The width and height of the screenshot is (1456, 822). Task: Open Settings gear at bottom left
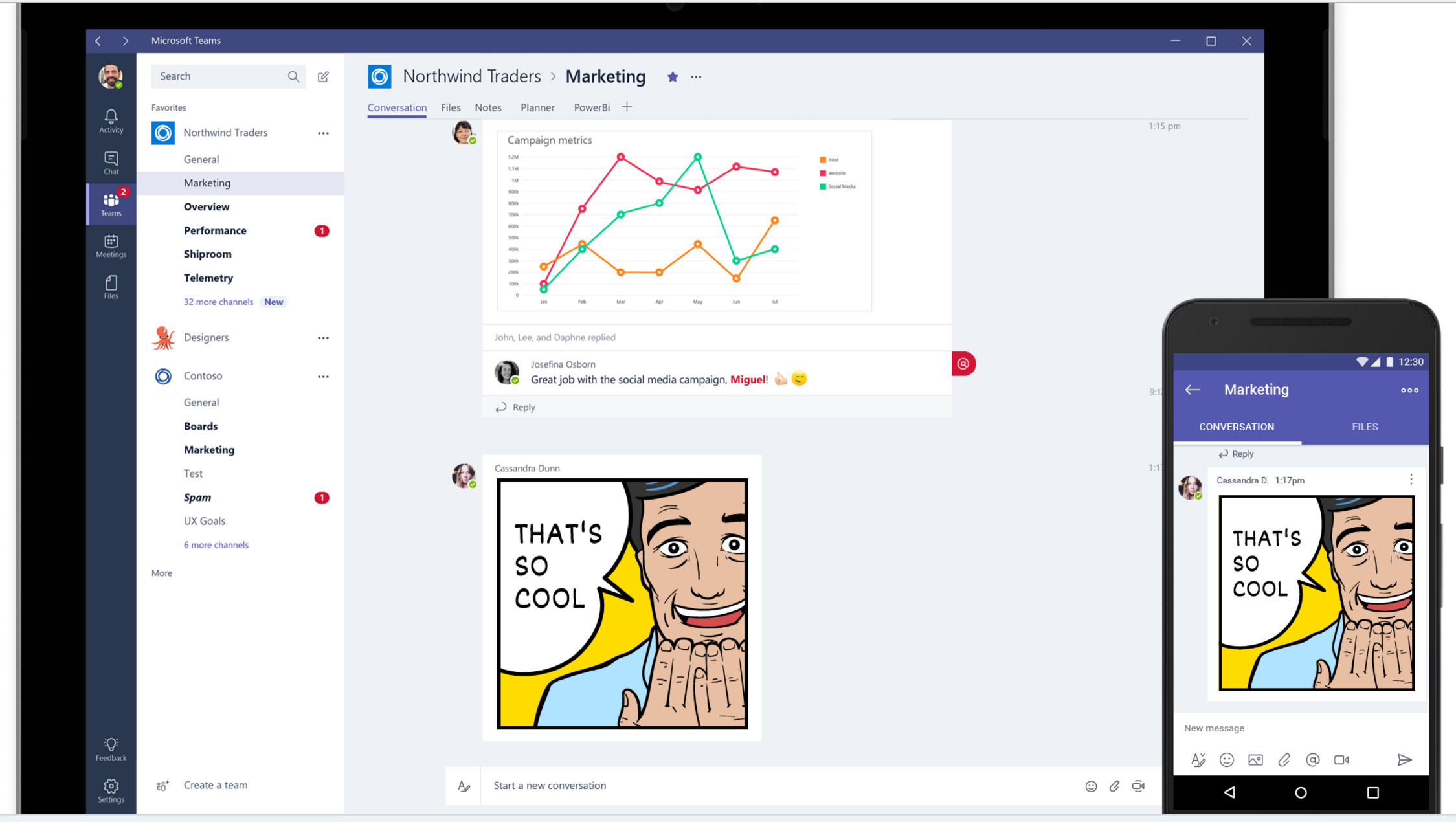(x=111, y=791)
